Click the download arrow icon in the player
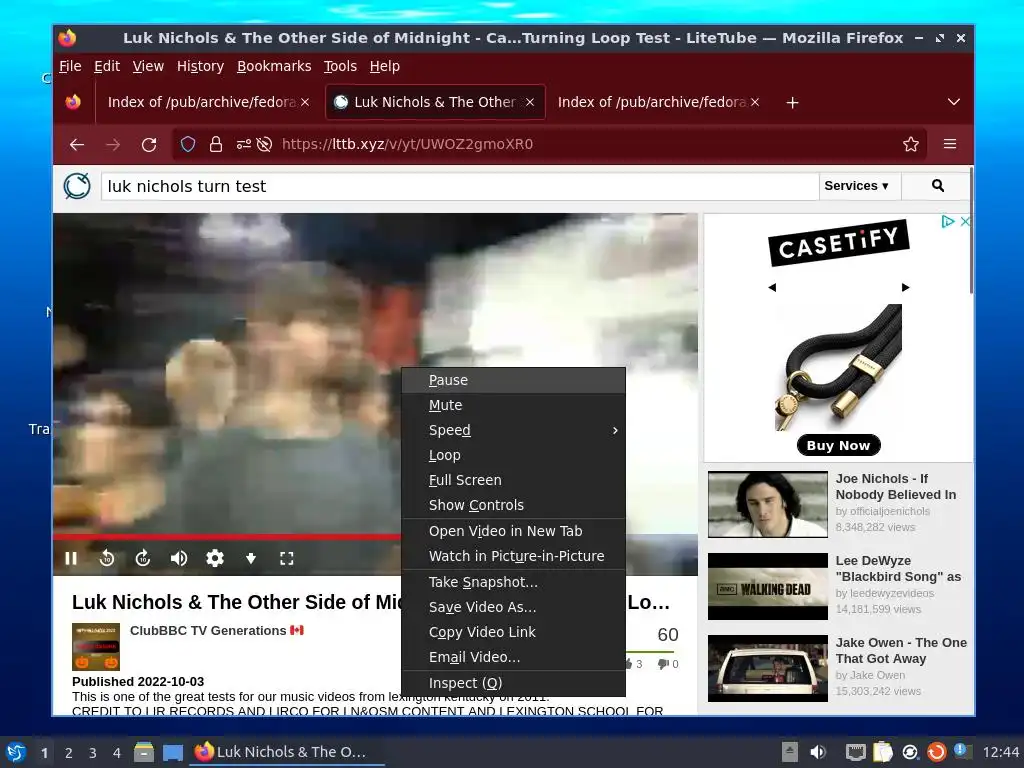 pyautogui.click(x=251, y=558)
